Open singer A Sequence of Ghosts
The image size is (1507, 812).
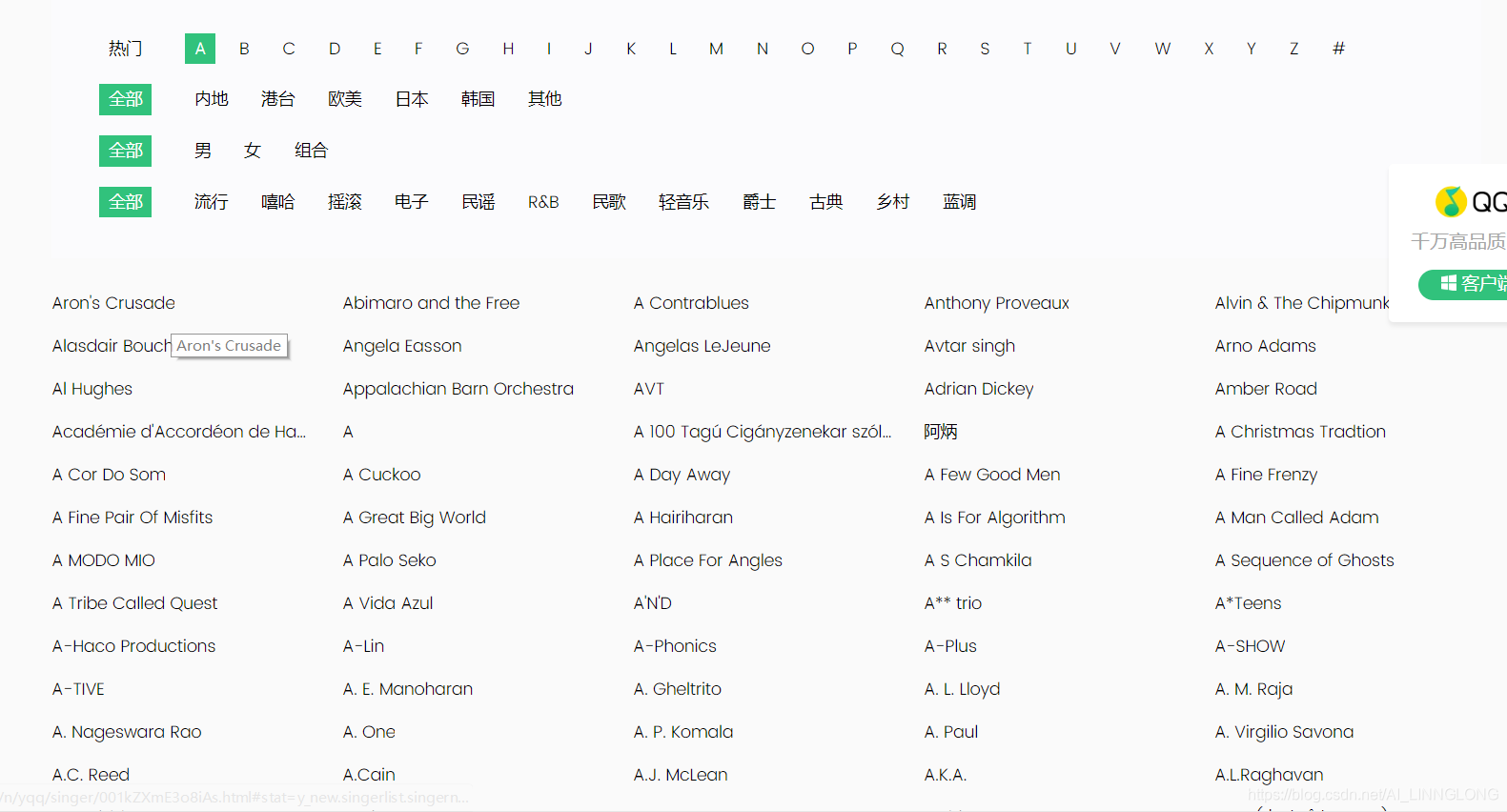tap(1304, 560)
